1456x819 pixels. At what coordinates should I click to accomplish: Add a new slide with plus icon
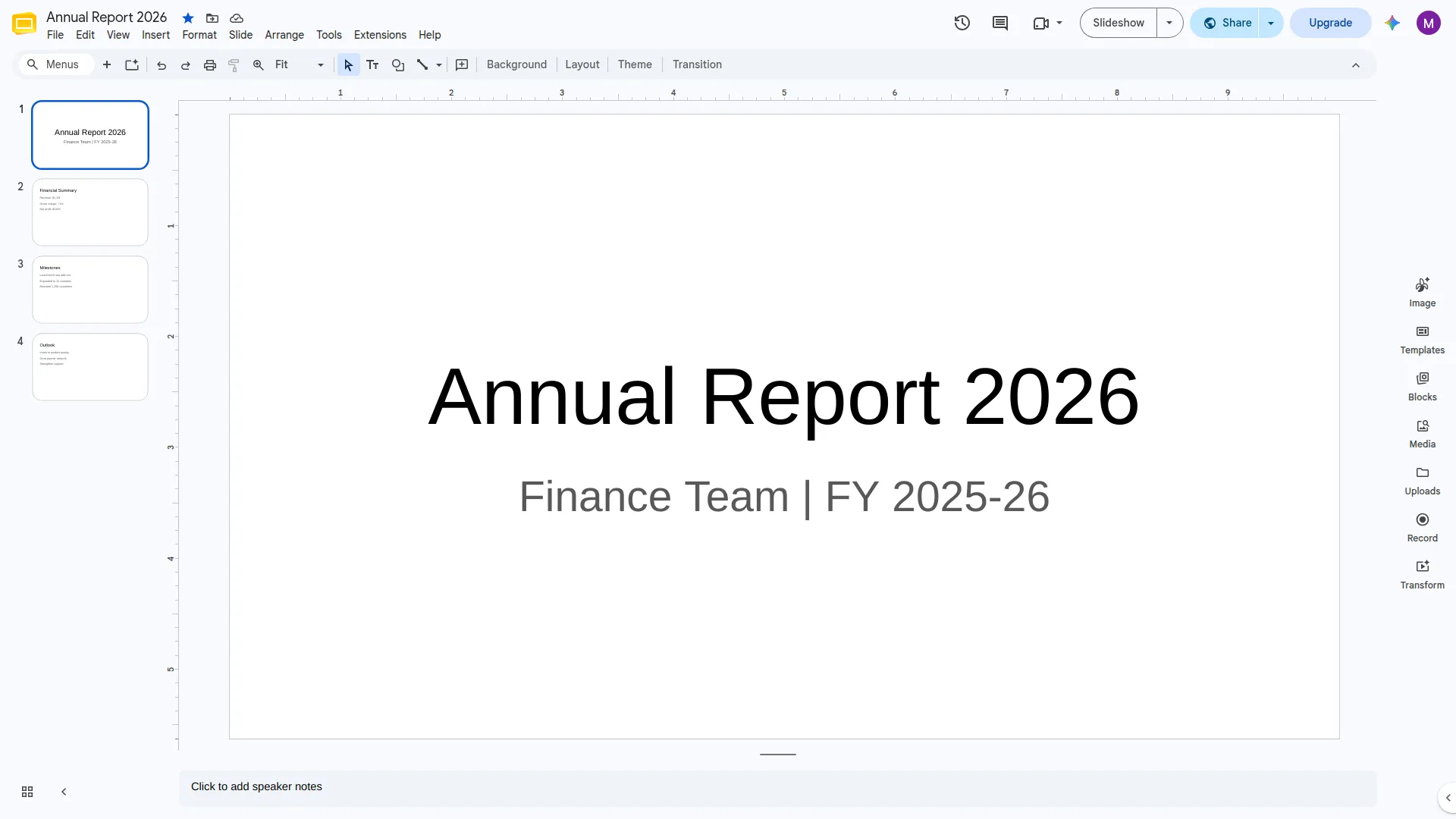107,64
